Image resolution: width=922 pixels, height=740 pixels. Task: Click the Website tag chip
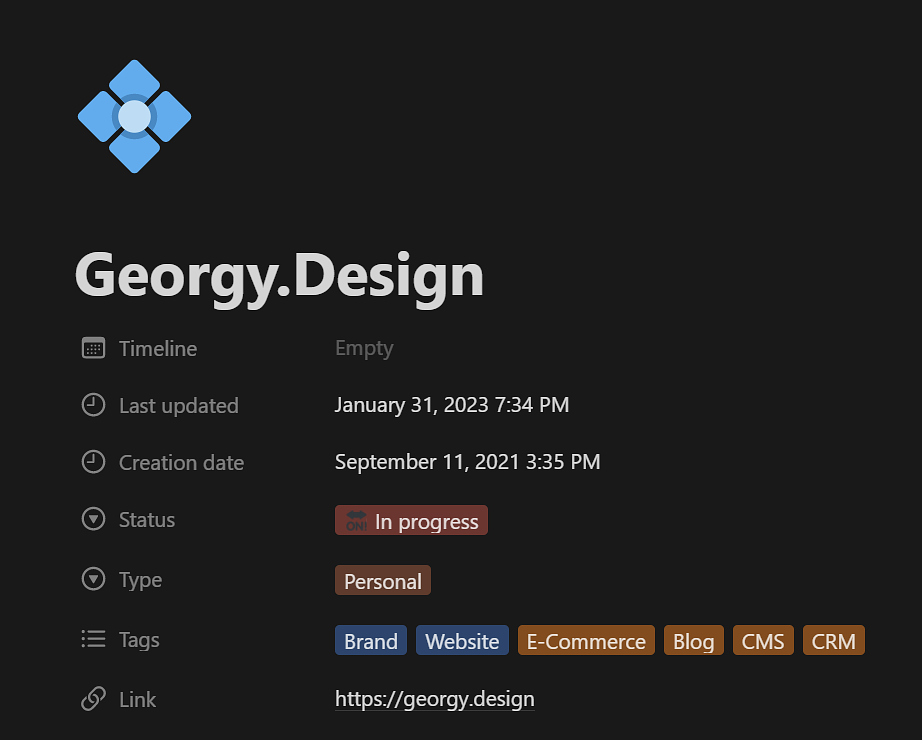pyautogui.click(x=462, y=641)
